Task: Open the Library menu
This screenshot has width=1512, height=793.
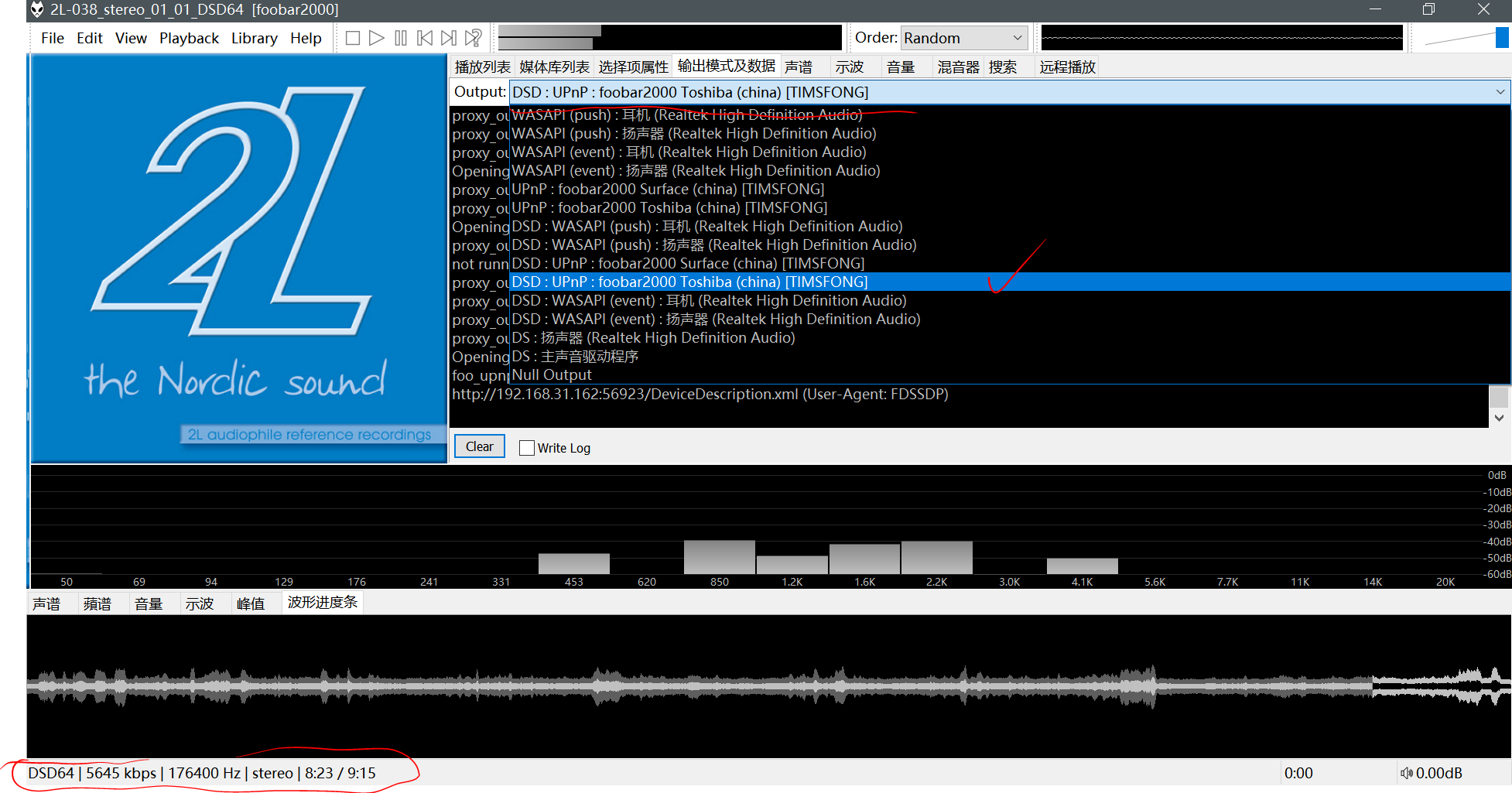Action: tap(254, 38)
